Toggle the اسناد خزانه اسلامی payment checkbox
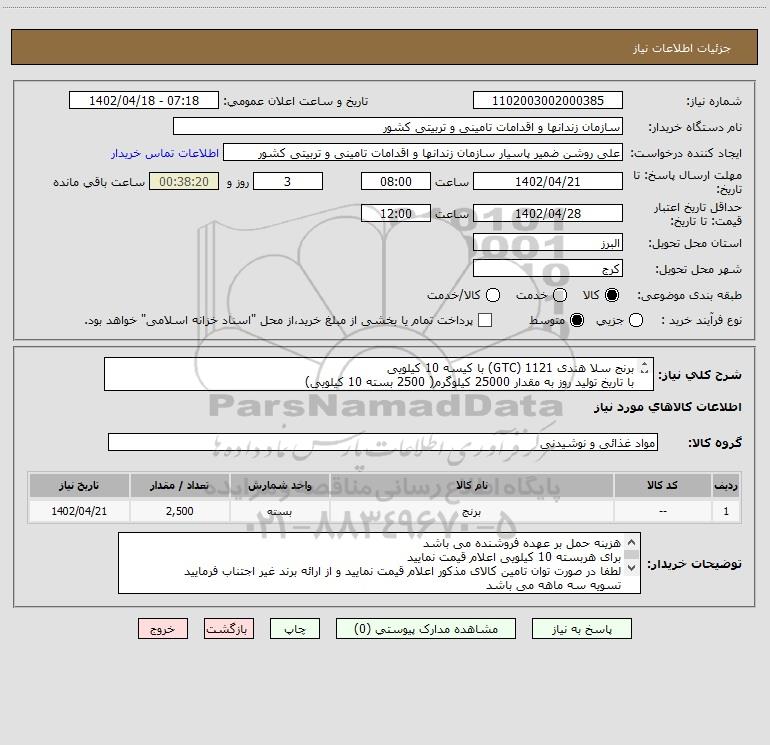Viewport: 770px width, 745px height. (x=485, y=320)
